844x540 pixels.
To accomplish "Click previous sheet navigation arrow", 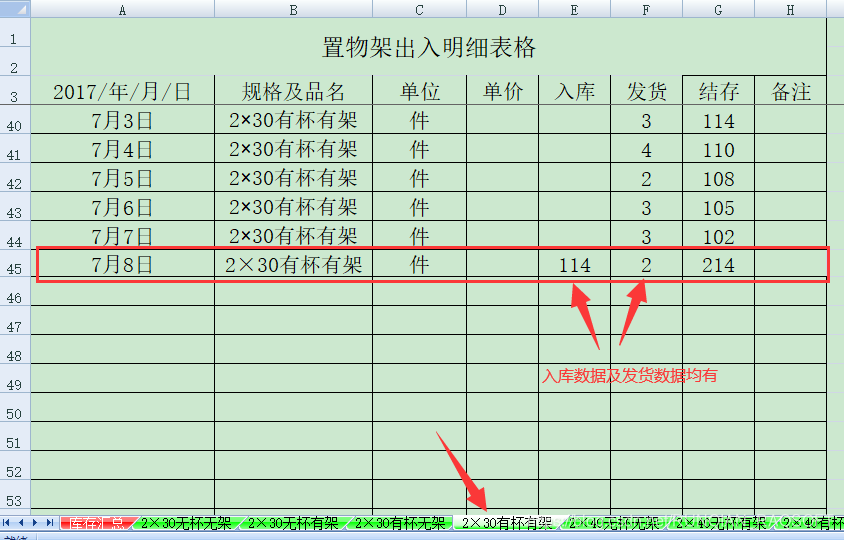I will 21,523.
